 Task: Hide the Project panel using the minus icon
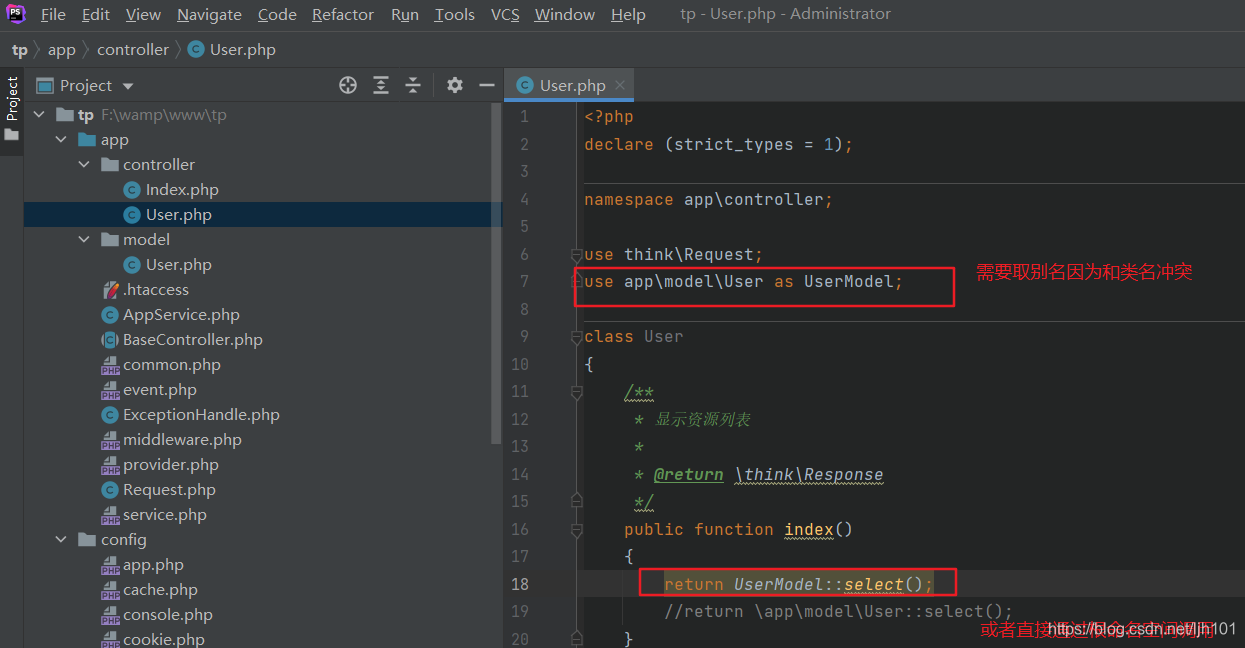487,85
